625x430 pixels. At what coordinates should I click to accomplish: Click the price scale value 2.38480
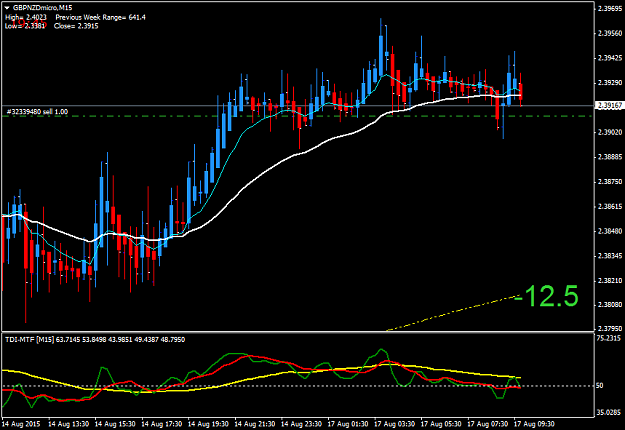610,231
